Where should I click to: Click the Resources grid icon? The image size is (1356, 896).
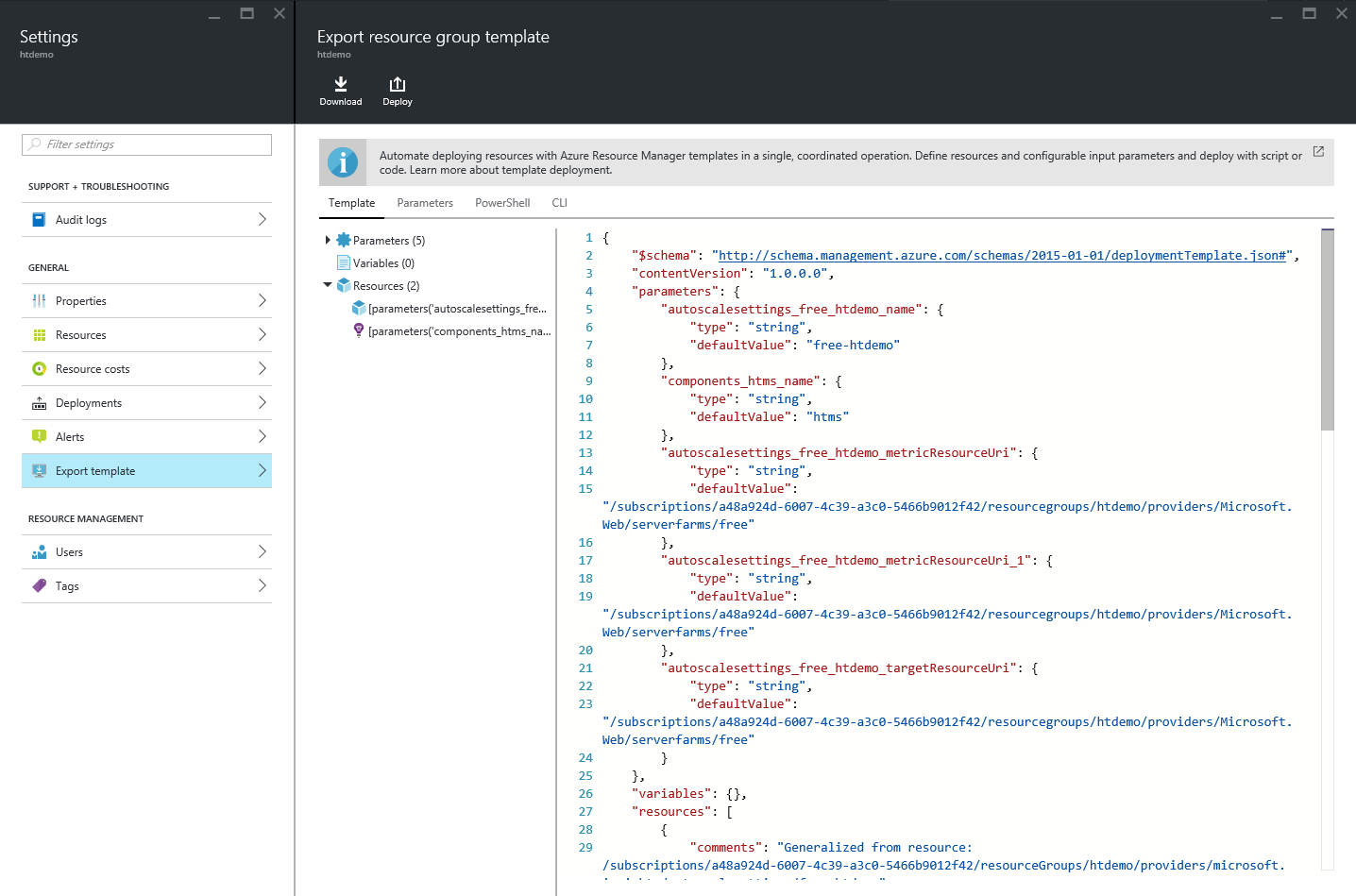coord(39,335)
